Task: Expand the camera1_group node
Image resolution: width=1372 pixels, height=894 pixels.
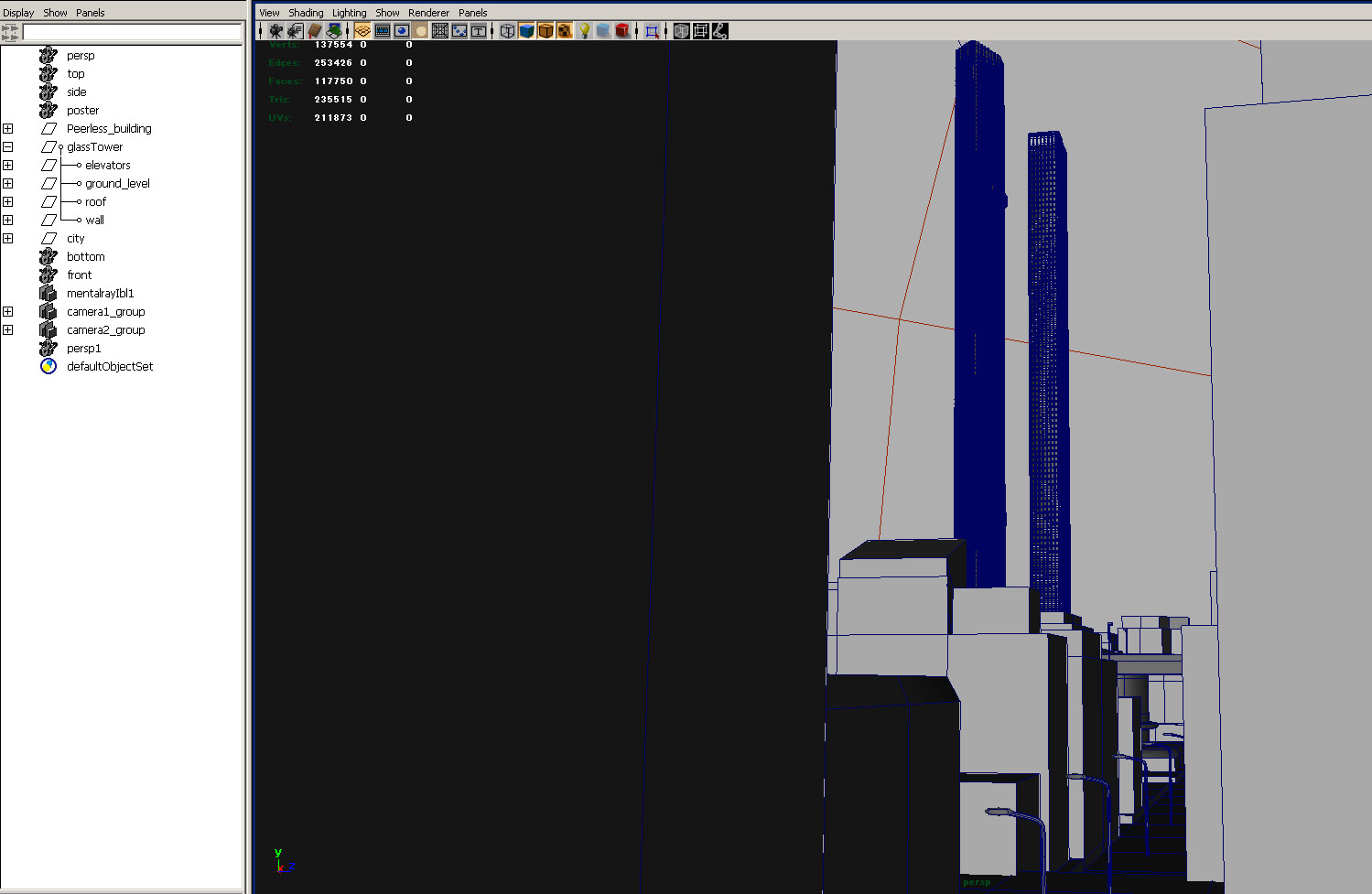Action: [8, 311]
